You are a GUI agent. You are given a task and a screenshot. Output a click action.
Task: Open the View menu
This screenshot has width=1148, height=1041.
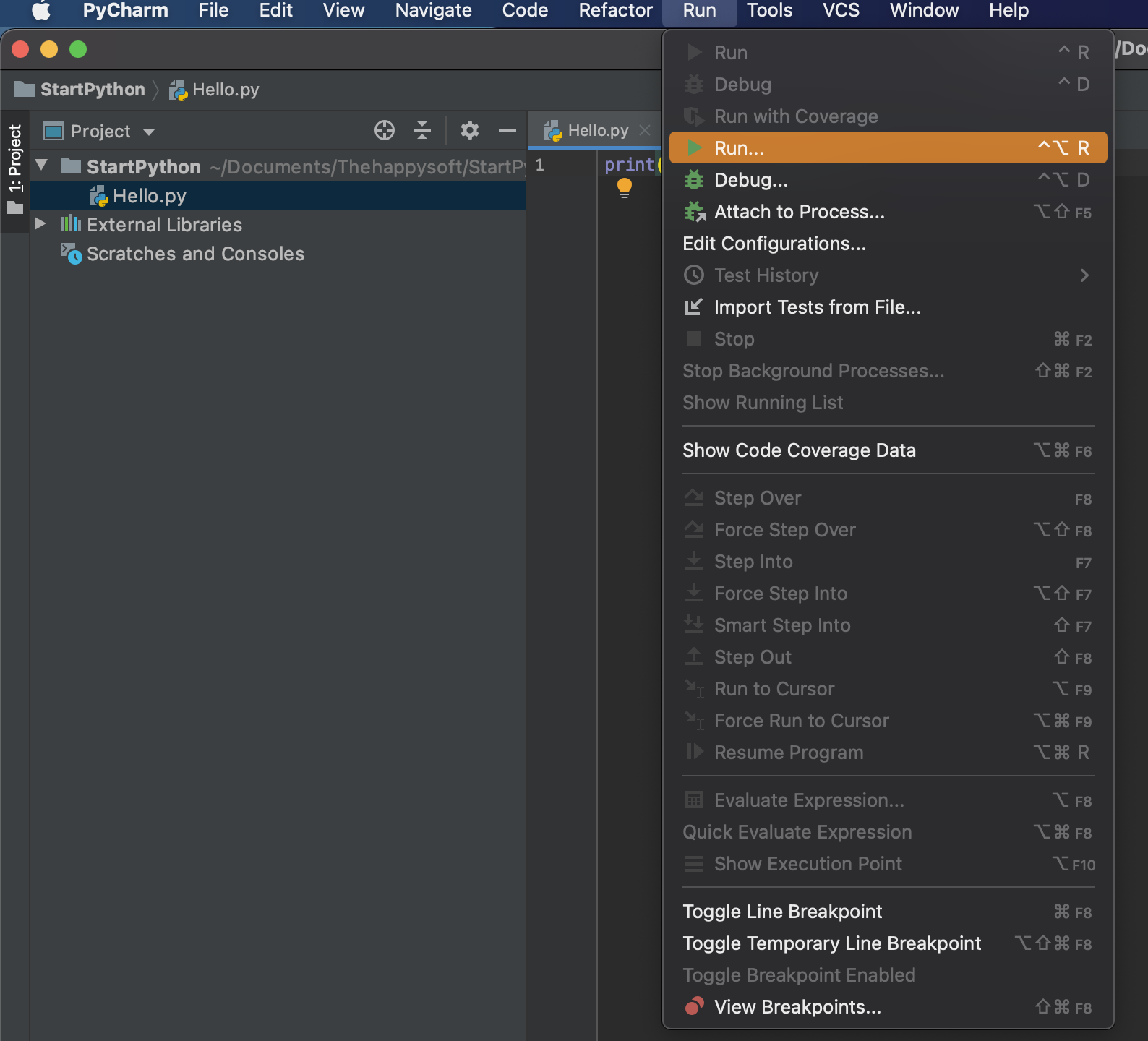344,10
